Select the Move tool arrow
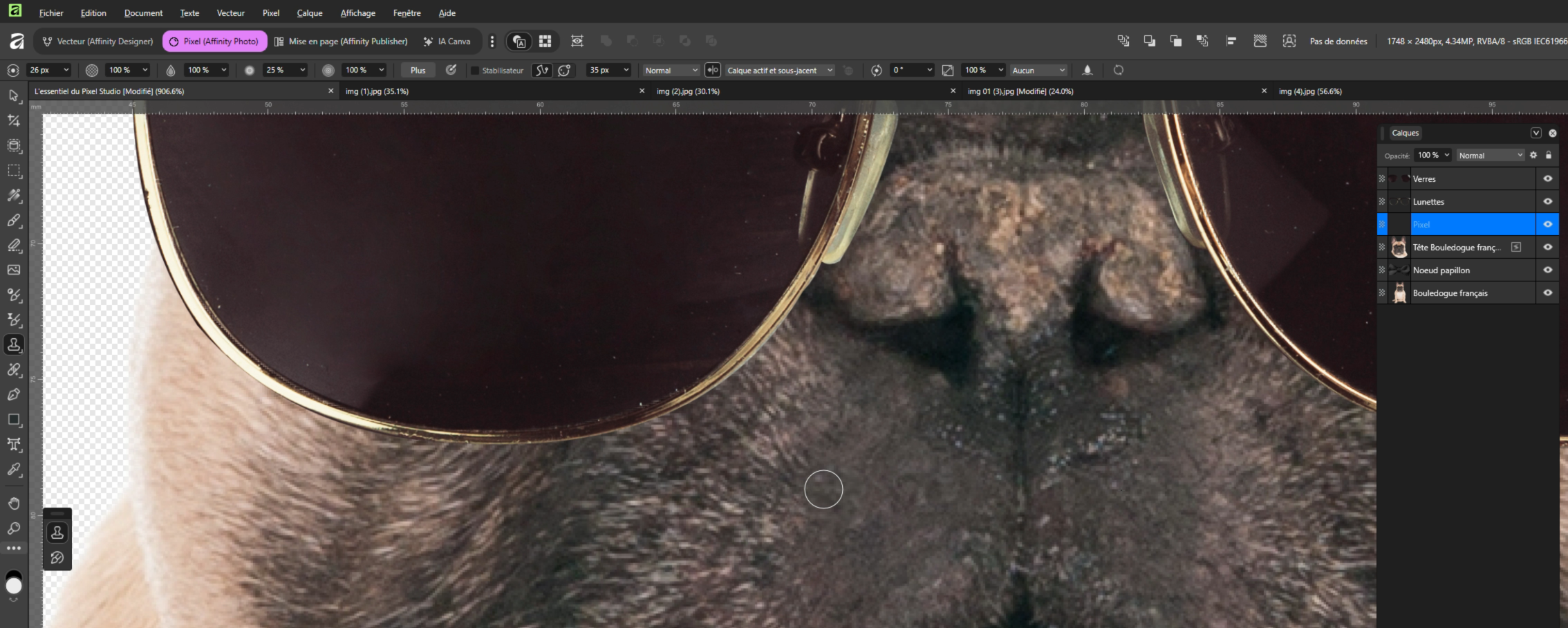 click(x=14, y=95)
